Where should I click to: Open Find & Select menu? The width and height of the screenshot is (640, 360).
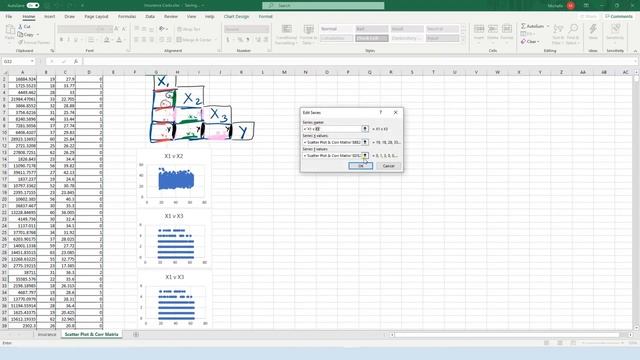tap(573, 34)
